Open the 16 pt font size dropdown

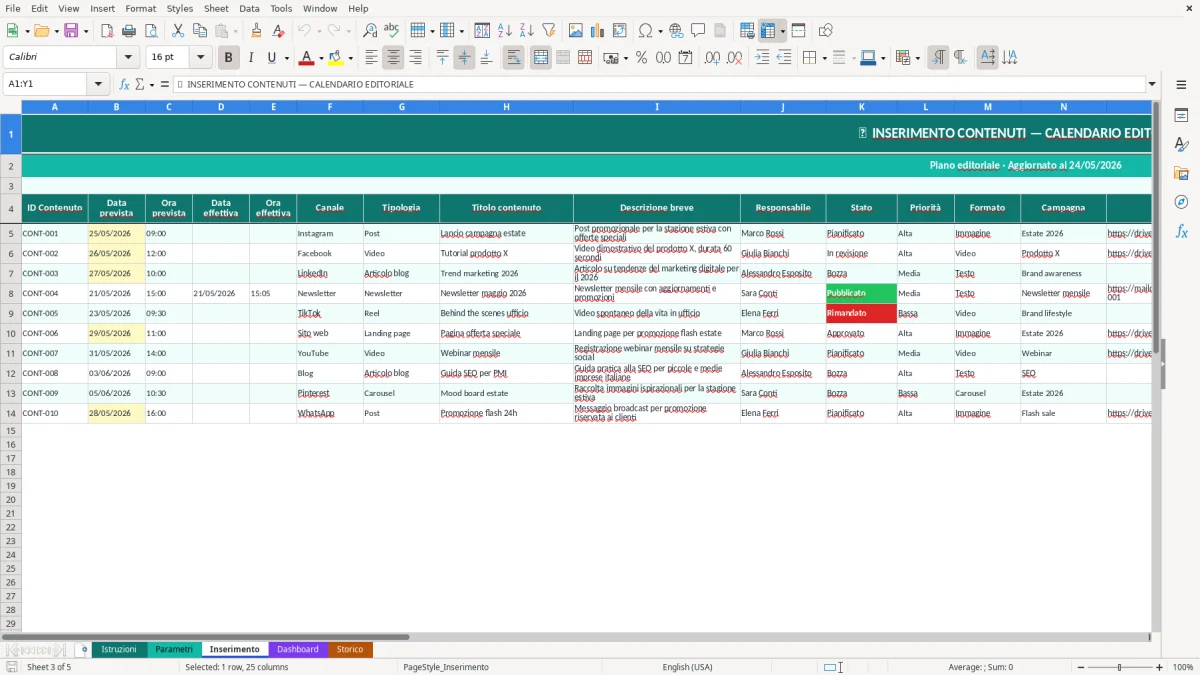click(x=201, y=58)
